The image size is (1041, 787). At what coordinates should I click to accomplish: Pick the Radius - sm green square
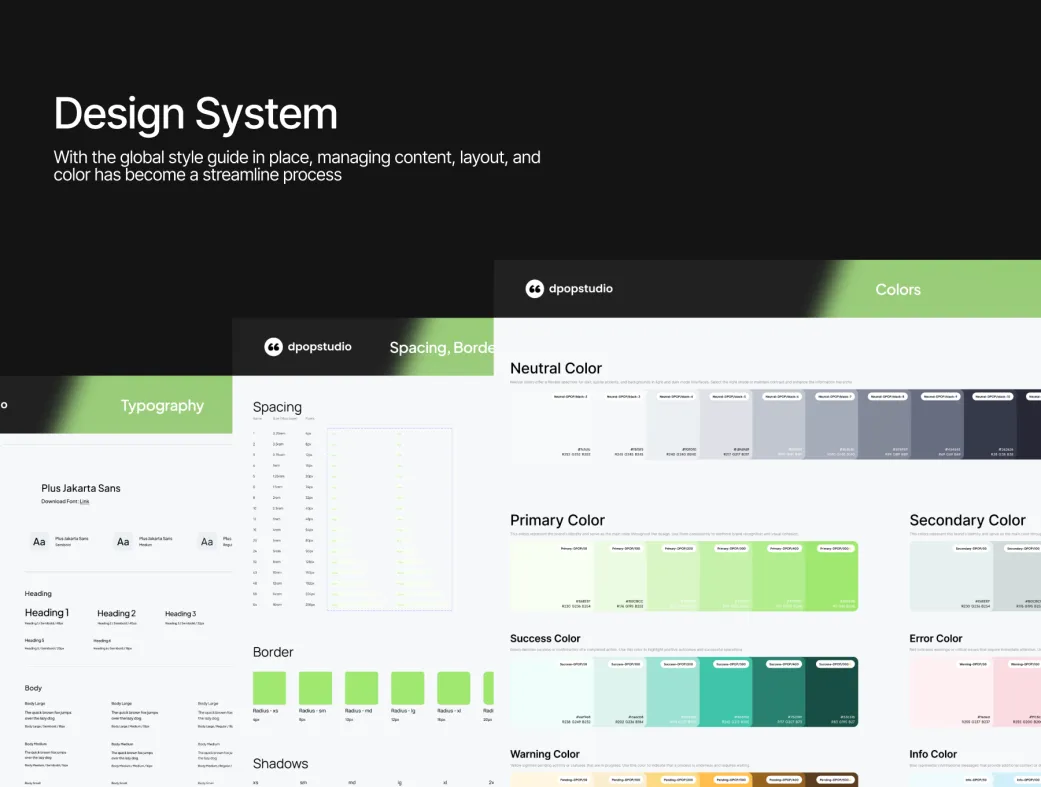(315, 688)
